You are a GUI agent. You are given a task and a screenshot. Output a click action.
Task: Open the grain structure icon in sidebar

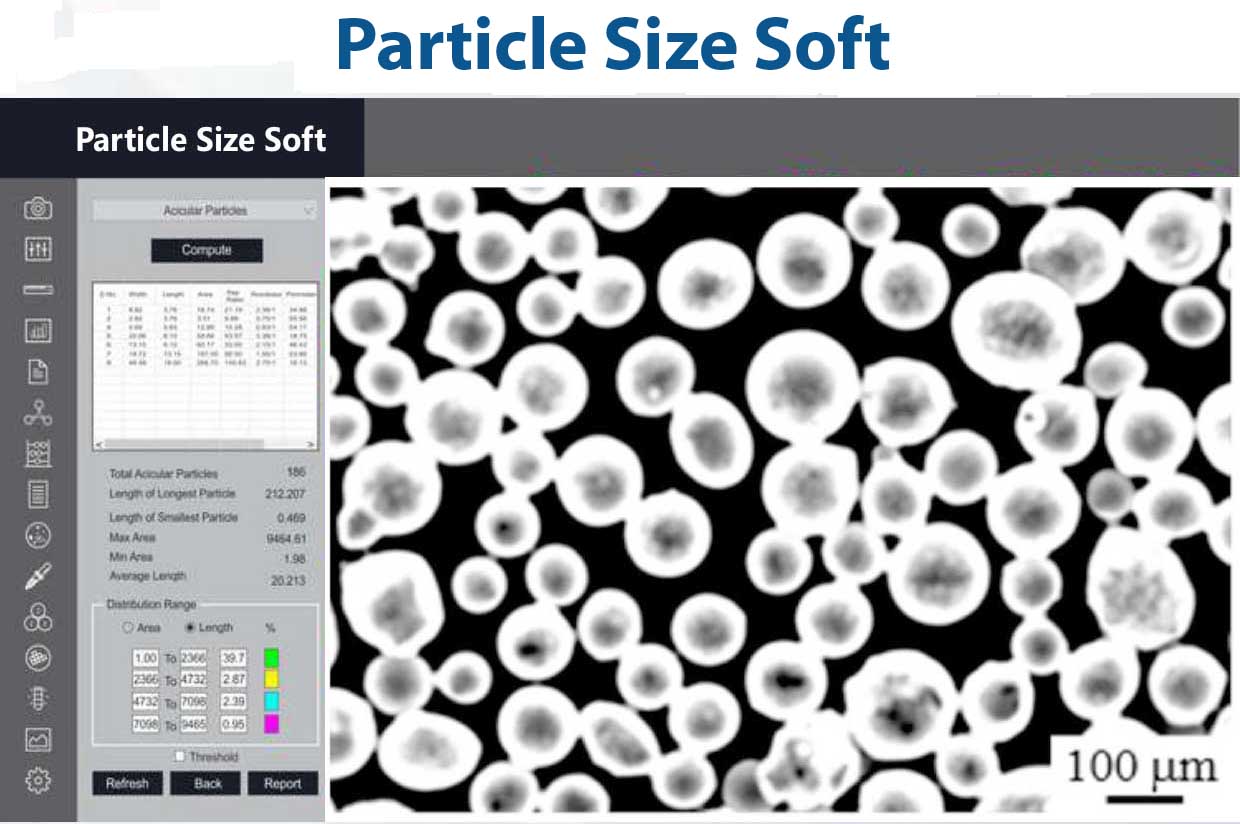[x=38, y=453]
